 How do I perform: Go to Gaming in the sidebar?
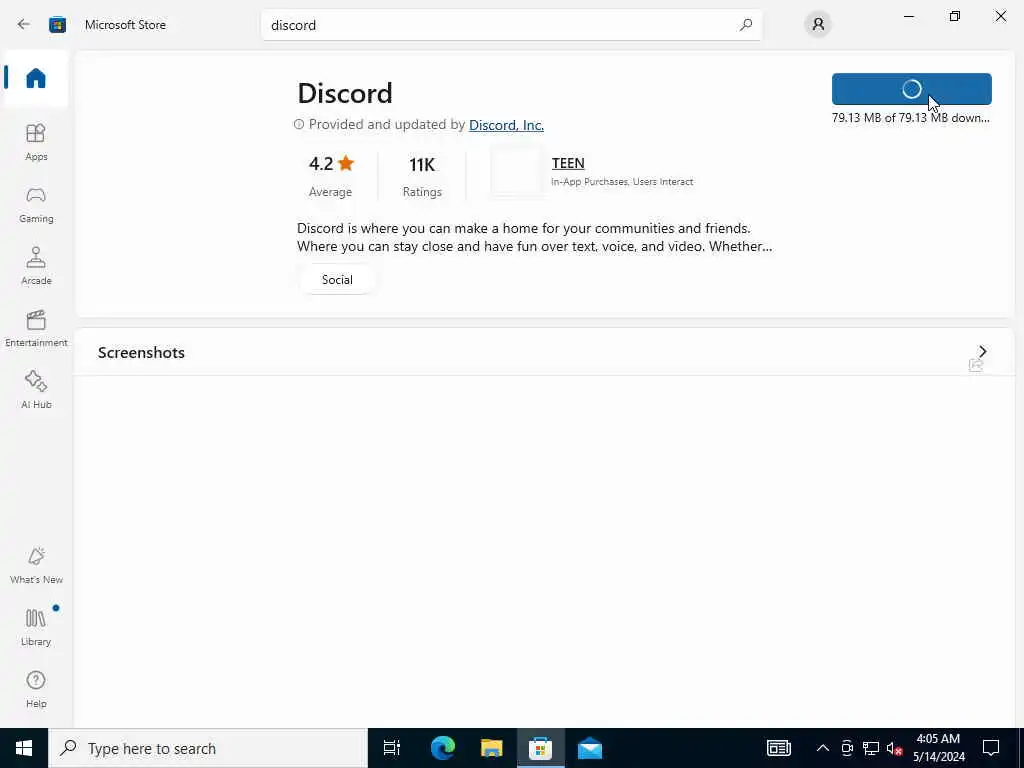click(36, 204)
